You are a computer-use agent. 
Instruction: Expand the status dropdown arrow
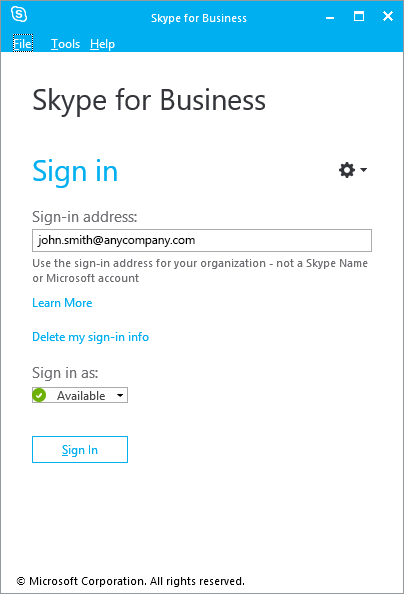point(120,395)
